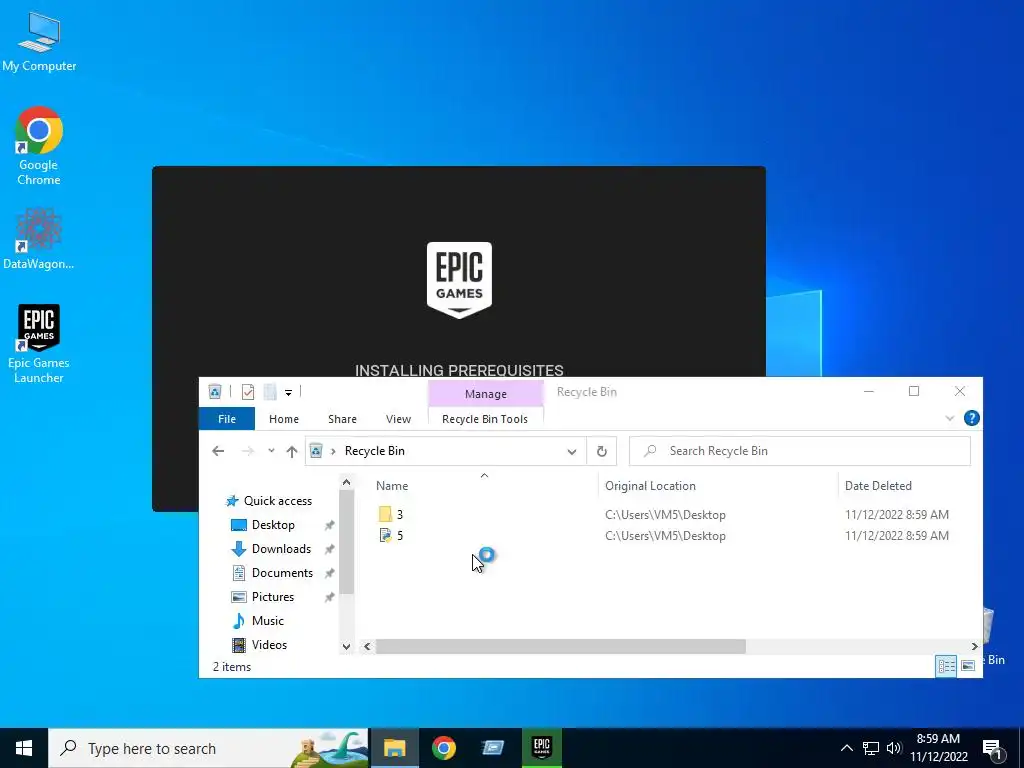Go forward with the forward arrow
Screen dimensions: 1024x768
coord(248,451)
